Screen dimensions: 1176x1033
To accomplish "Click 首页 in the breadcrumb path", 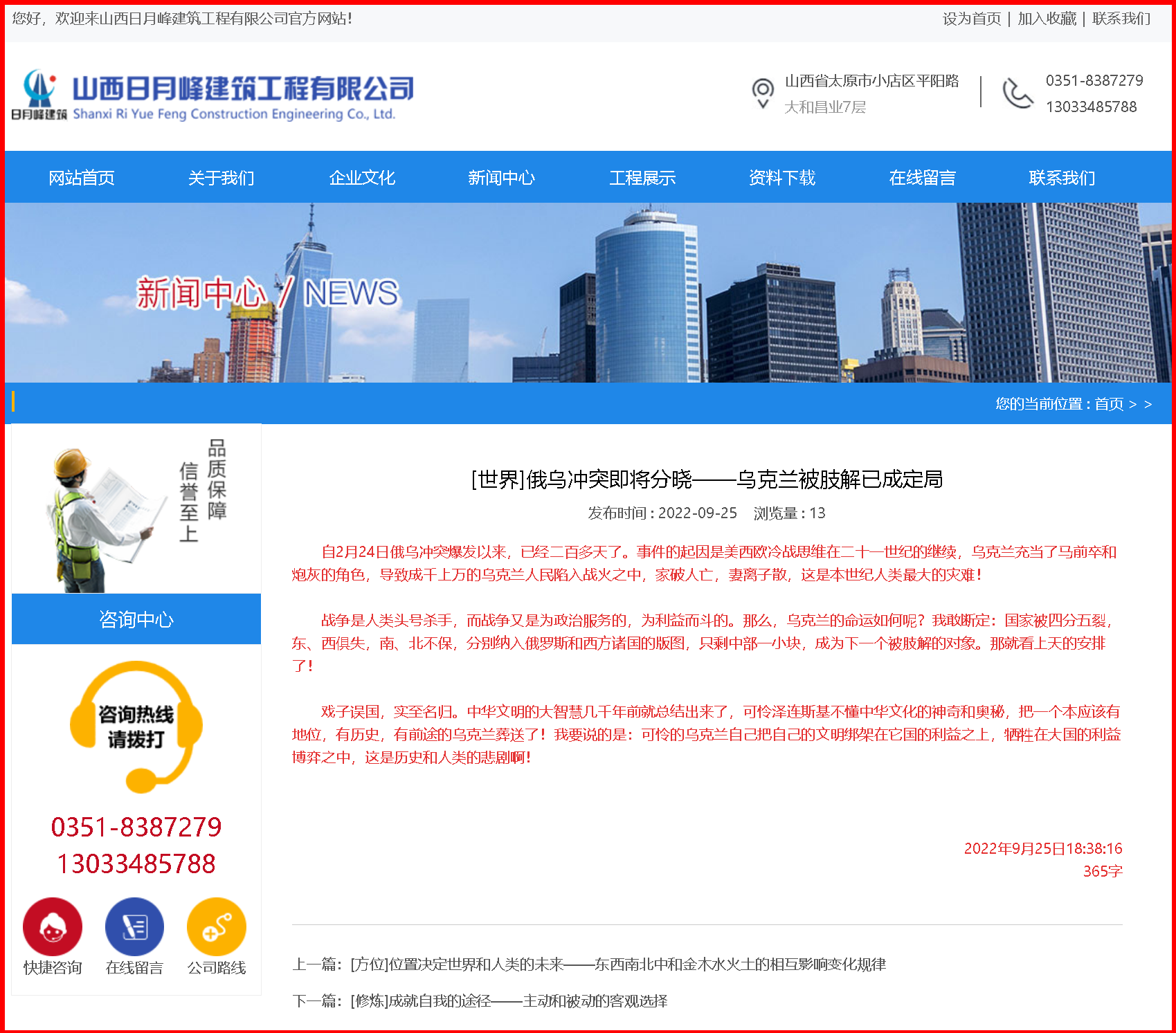I will click(1109, 404).
